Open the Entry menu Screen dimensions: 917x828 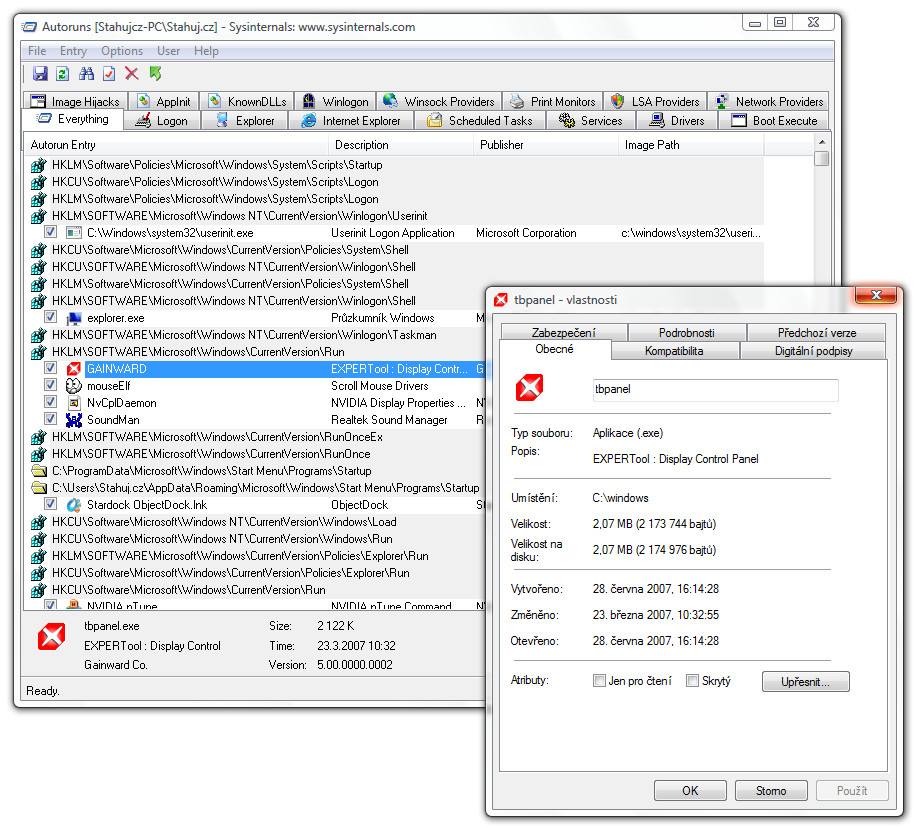tap(73, 51)
